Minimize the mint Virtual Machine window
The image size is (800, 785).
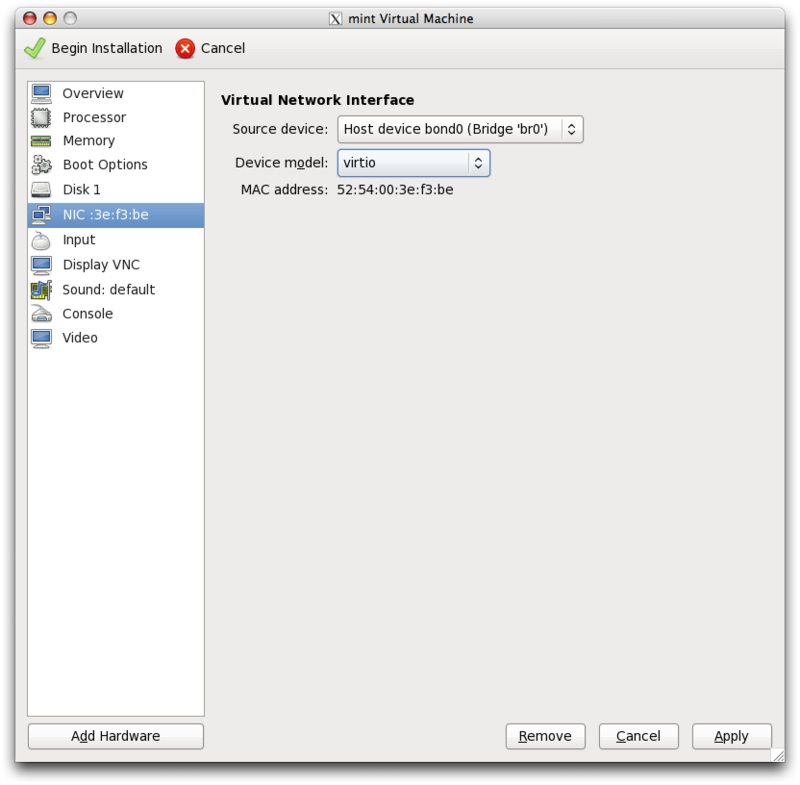click(49, 18)
